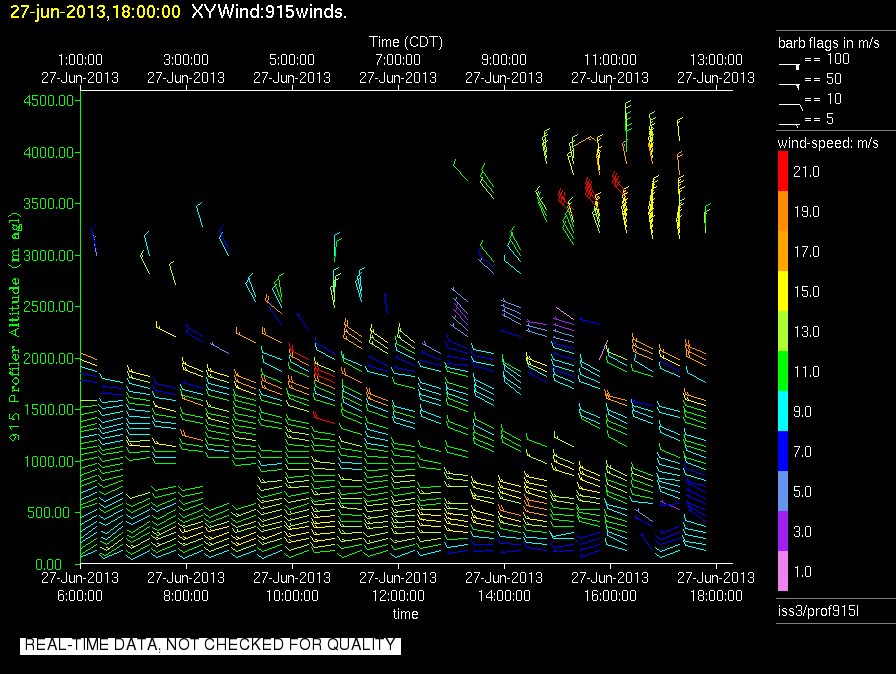Screen dimensions: 896x674
Task: Click the '1000.00' altitude tick label
Action: [49, 462]
